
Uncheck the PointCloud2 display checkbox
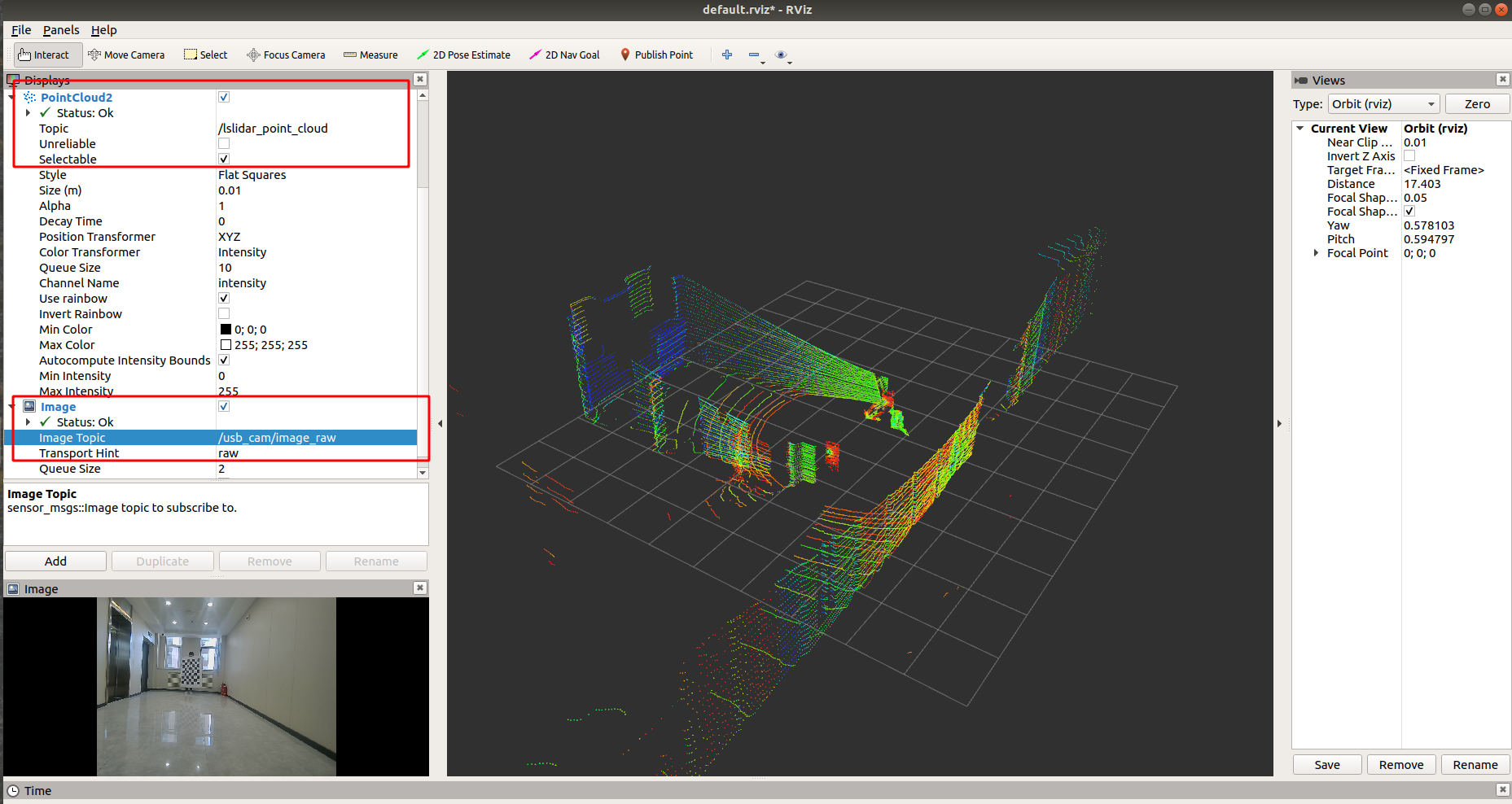coord(224,97)
